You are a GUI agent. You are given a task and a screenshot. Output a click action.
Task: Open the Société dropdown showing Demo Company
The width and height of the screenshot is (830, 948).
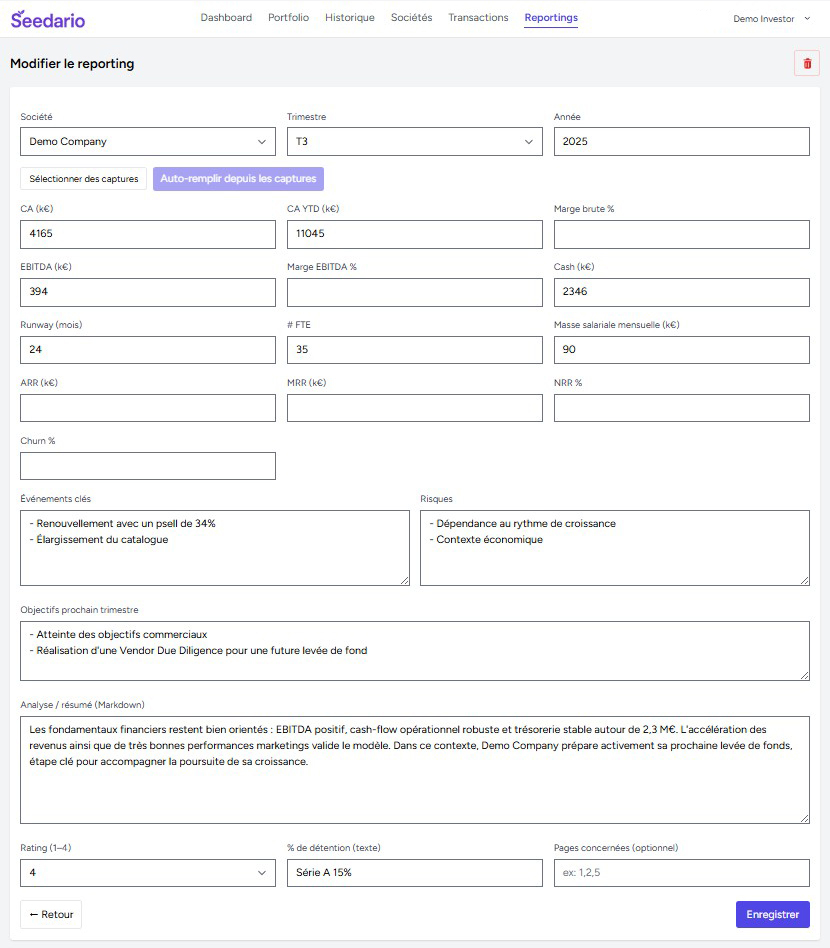point(147,142)
